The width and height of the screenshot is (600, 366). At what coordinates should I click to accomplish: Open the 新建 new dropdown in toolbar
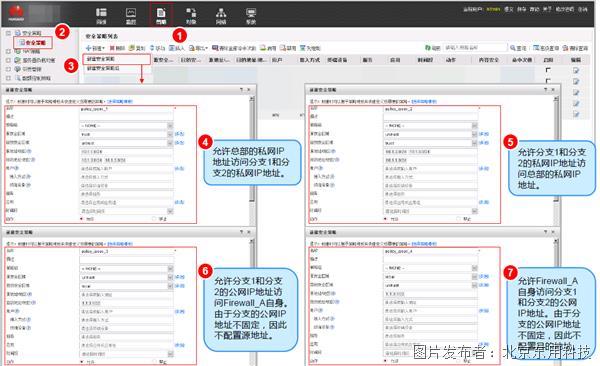click(95, 48)
